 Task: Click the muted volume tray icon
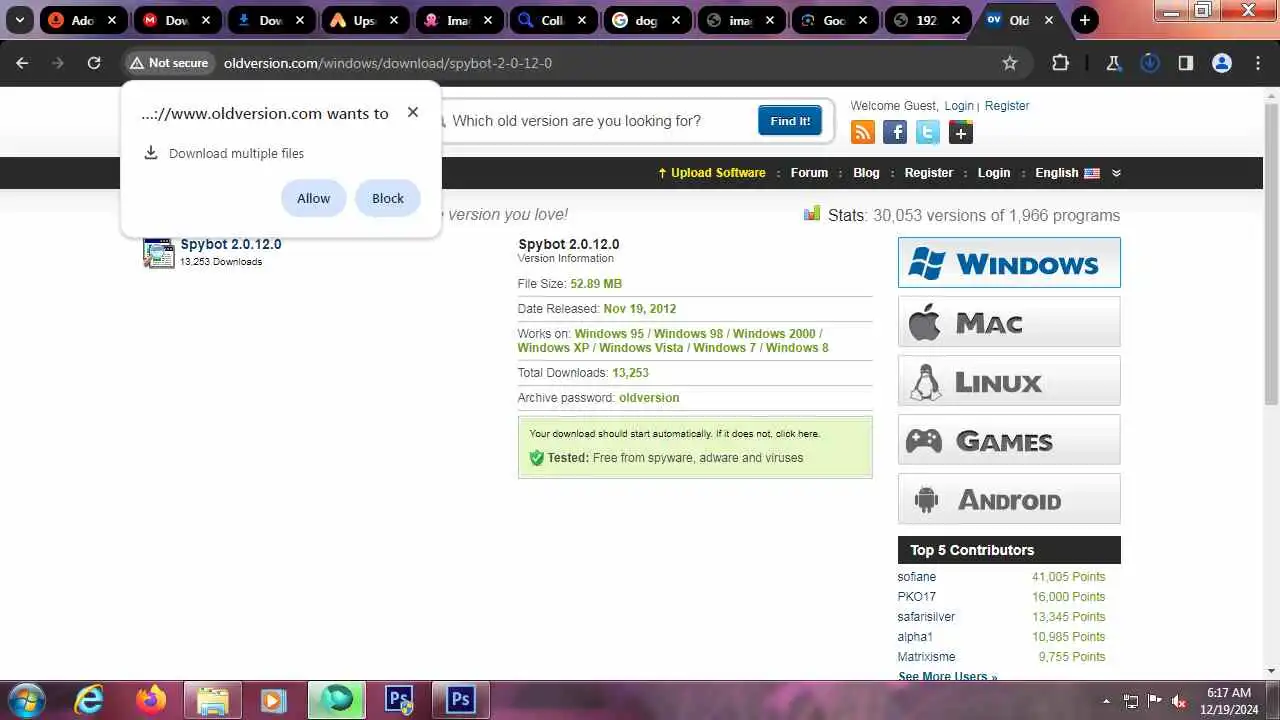pyautogui.click(x=1179, y=701)
